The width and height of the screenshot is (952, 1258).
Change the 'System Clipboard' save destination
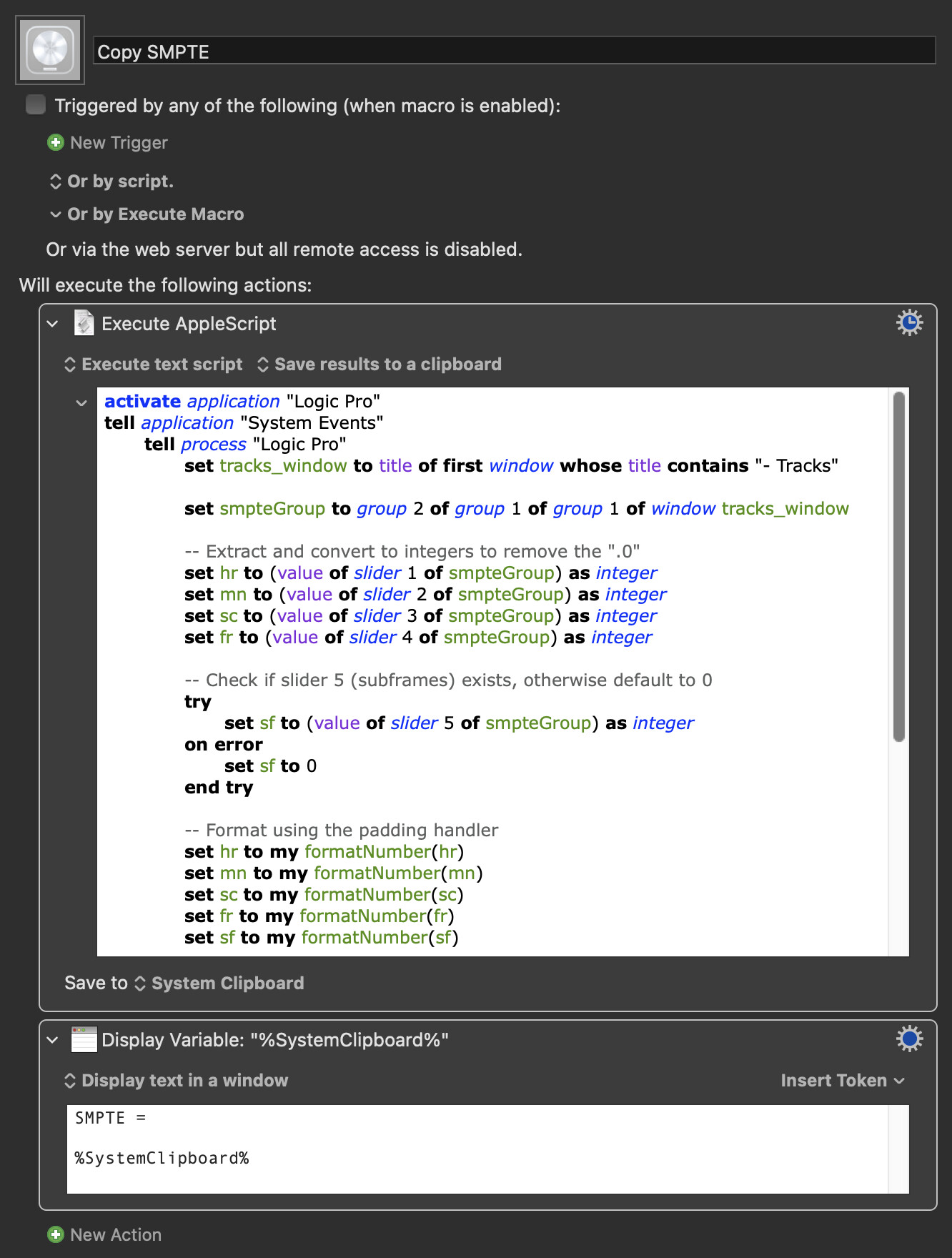[x=219, y=984]
